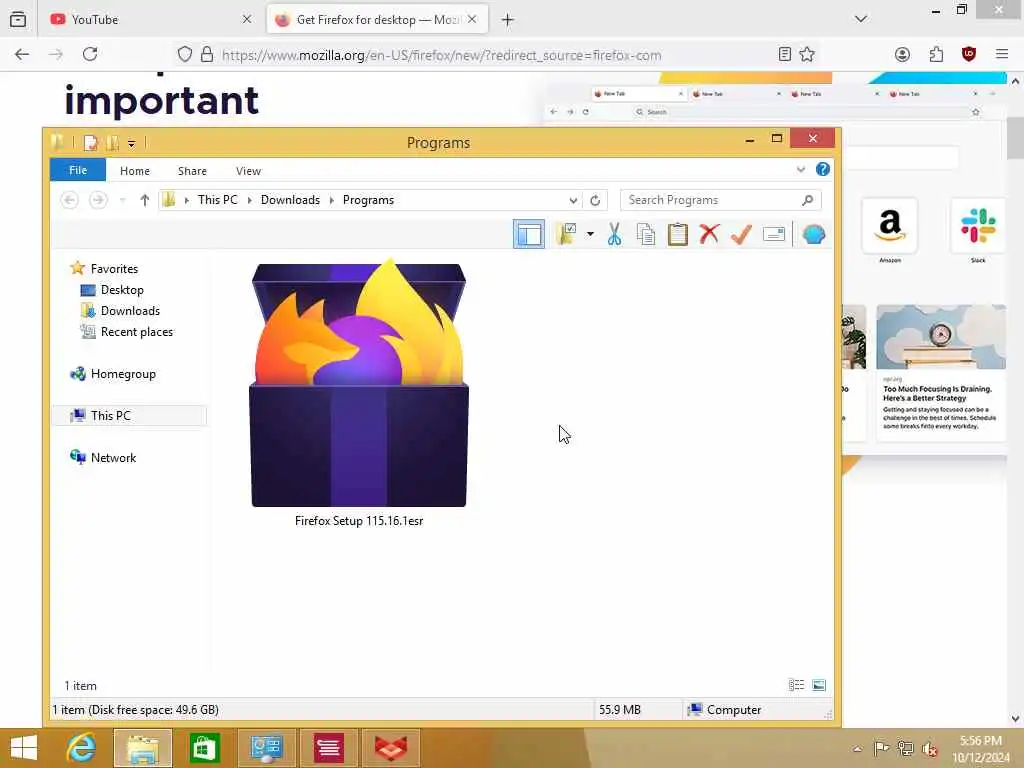Click the Search Programs field
This screenshot has width=1024, height=768.
pos(720,200)
